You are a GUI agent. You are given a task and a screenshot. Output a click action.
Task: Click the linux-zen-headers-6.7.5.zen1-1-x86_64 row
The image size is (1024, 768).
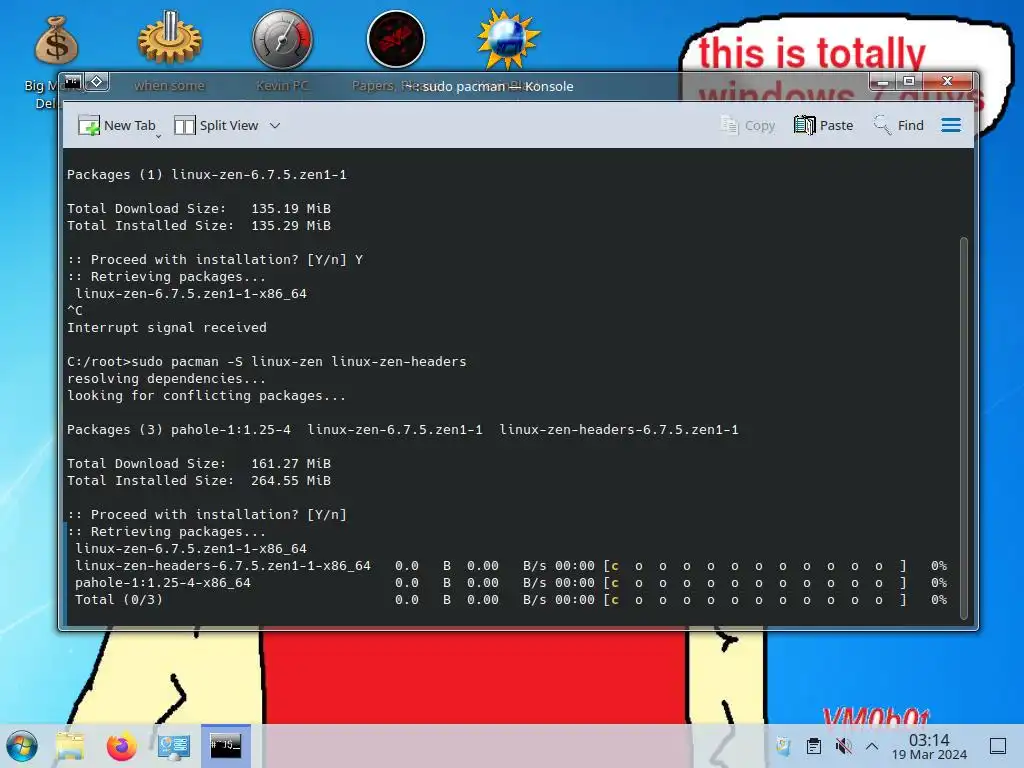point(511,566)
